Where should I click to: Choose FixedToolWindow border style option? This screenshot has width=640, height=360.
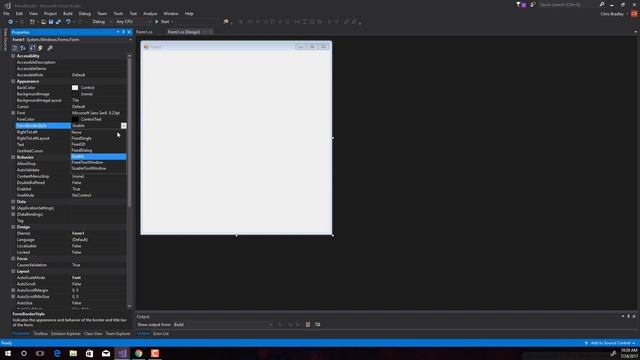pos(98,162)
